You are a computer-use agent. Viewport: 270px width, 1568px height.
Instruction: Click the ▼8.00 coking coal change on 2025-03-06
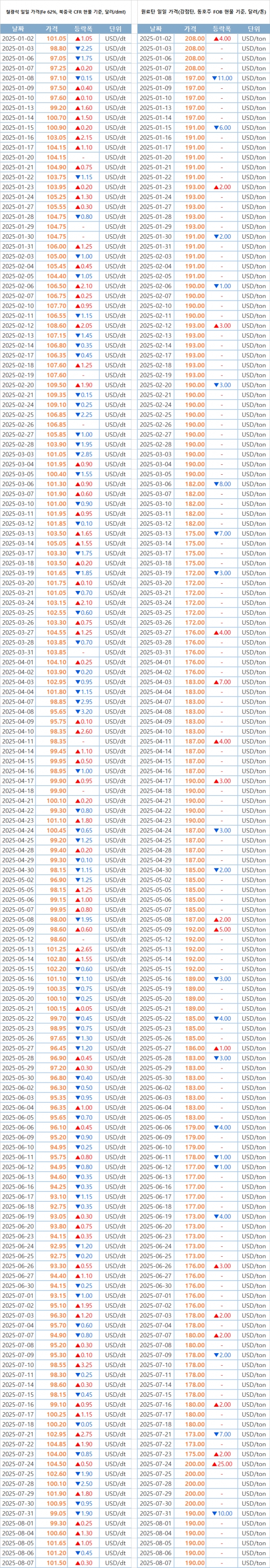pyautogui.click(x=222, y=484)
